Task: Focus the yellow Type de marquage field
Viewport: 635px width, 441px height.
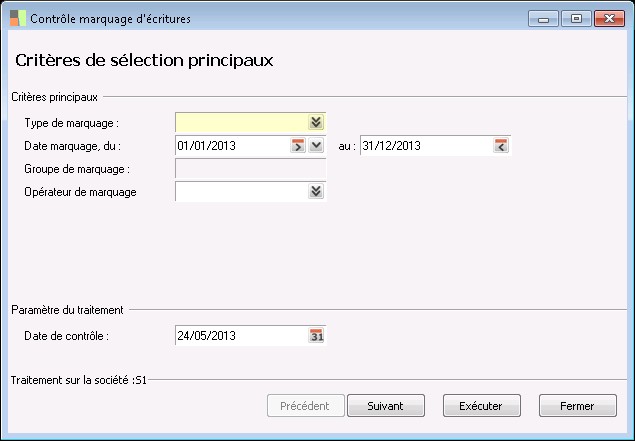Action: [x=240, y=122]
